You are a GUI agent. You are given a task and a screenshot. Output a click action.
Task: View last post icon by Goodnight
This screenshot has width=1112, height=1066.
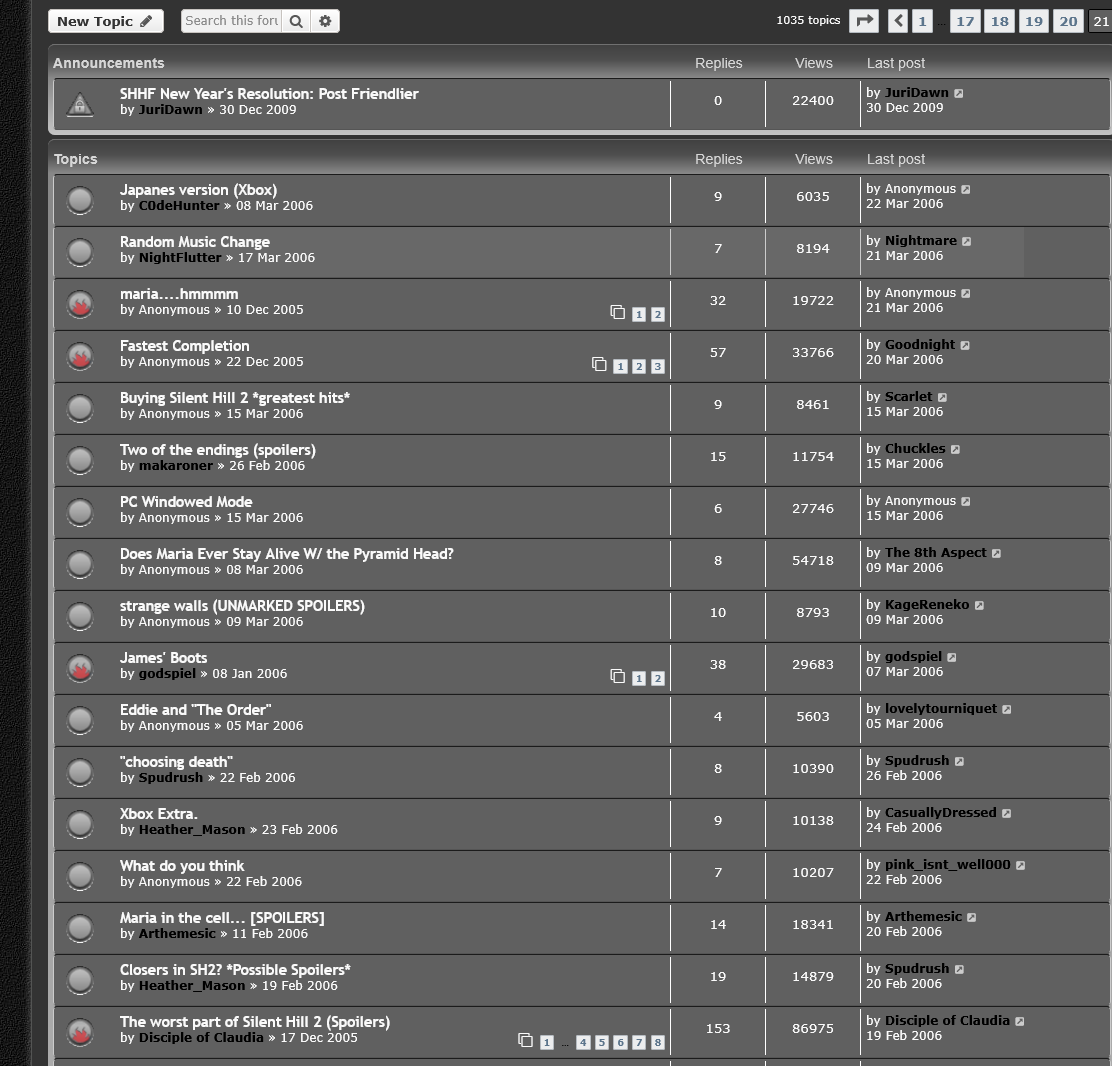[965, 345]
